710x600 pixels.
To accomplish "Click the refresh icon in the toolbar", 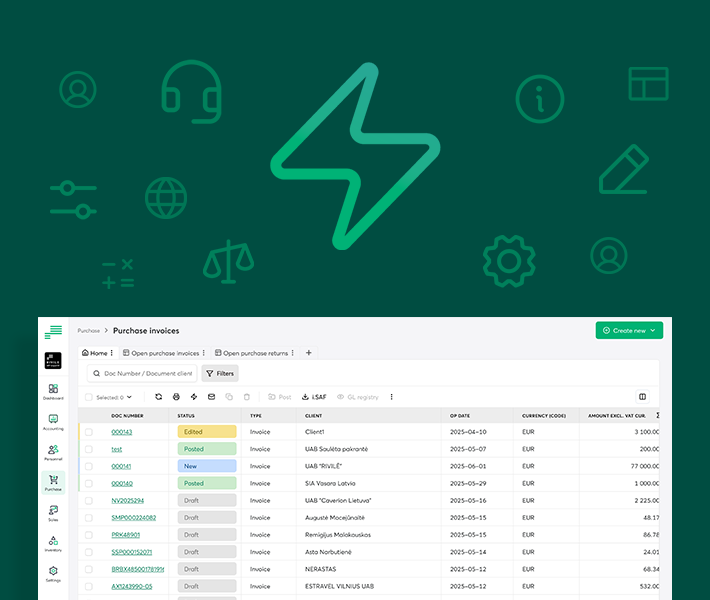I will (158, 397).
